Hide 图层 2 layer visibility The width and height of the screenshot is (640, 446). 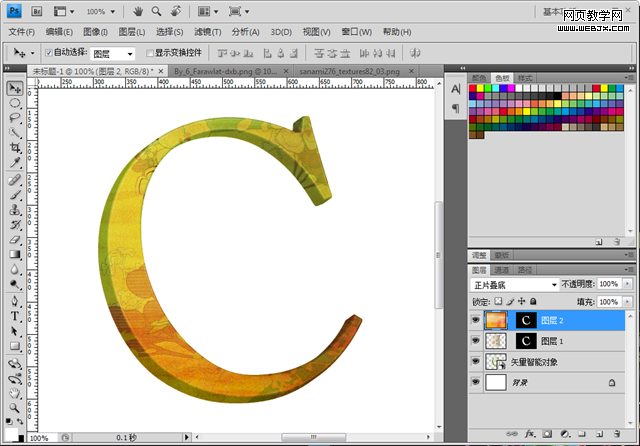(476, 320)
